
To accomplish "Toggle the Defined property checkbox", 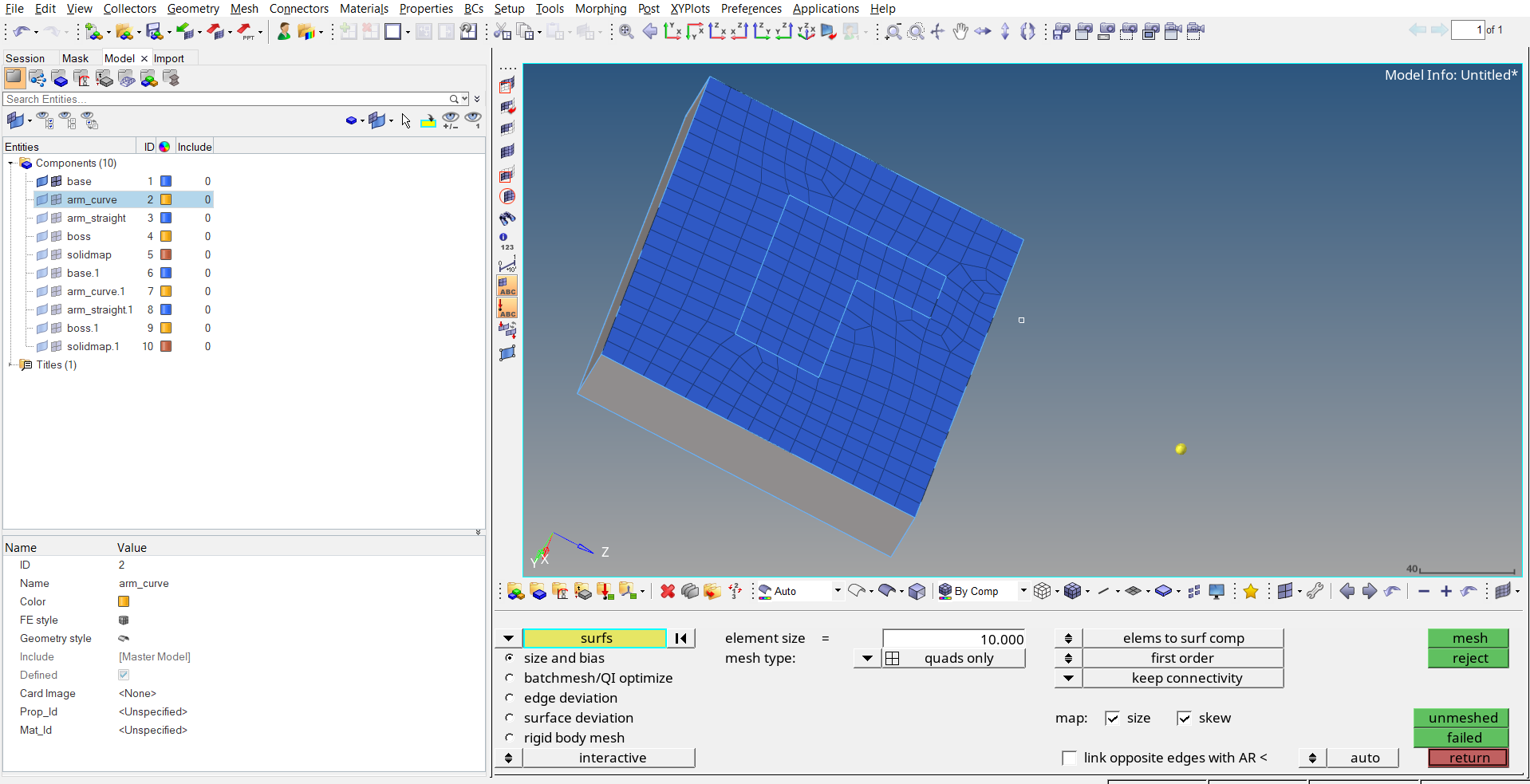I will pyautogui.click(x=124, y=675).
